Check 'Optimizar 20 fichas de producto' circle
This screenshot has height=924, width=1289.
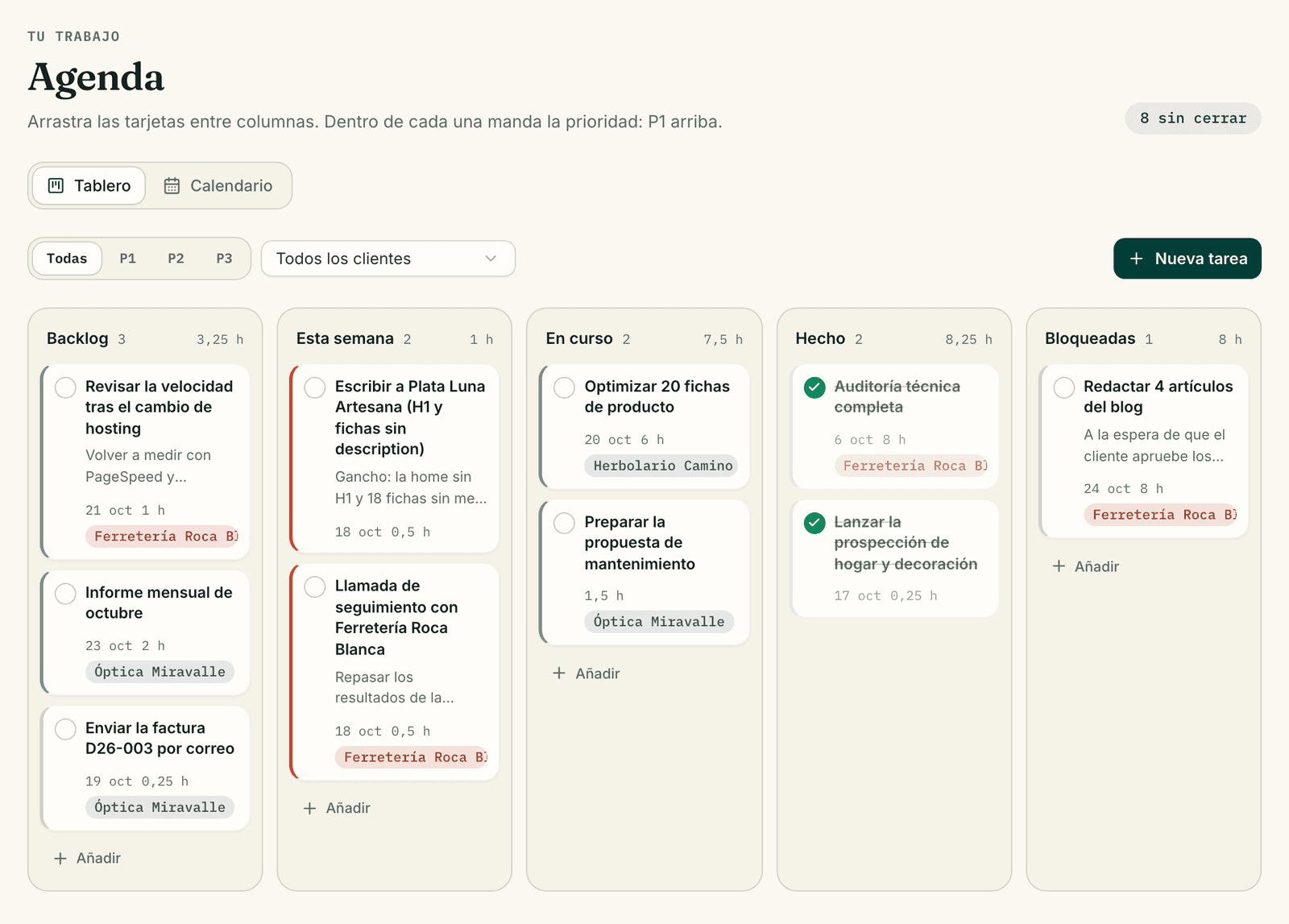tap(565, 387)
